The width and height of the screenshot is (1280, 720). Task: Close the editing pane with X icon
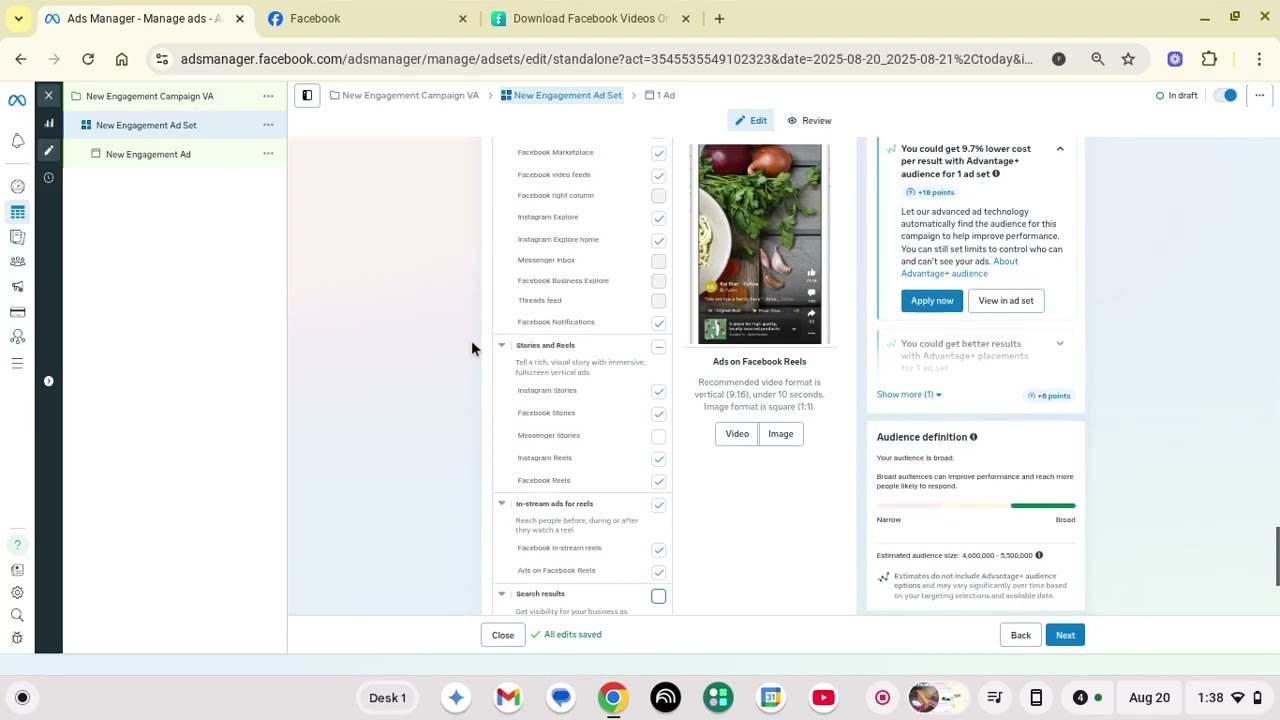pos(48,96)
